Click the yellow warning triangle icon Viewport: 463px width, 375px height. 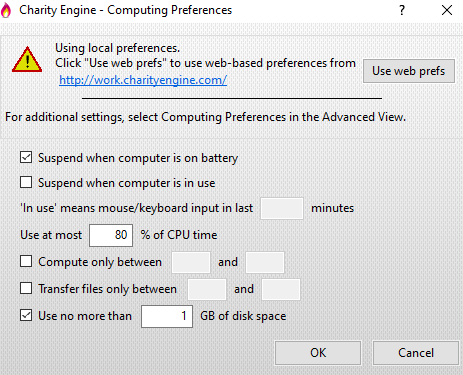point(27,60)
